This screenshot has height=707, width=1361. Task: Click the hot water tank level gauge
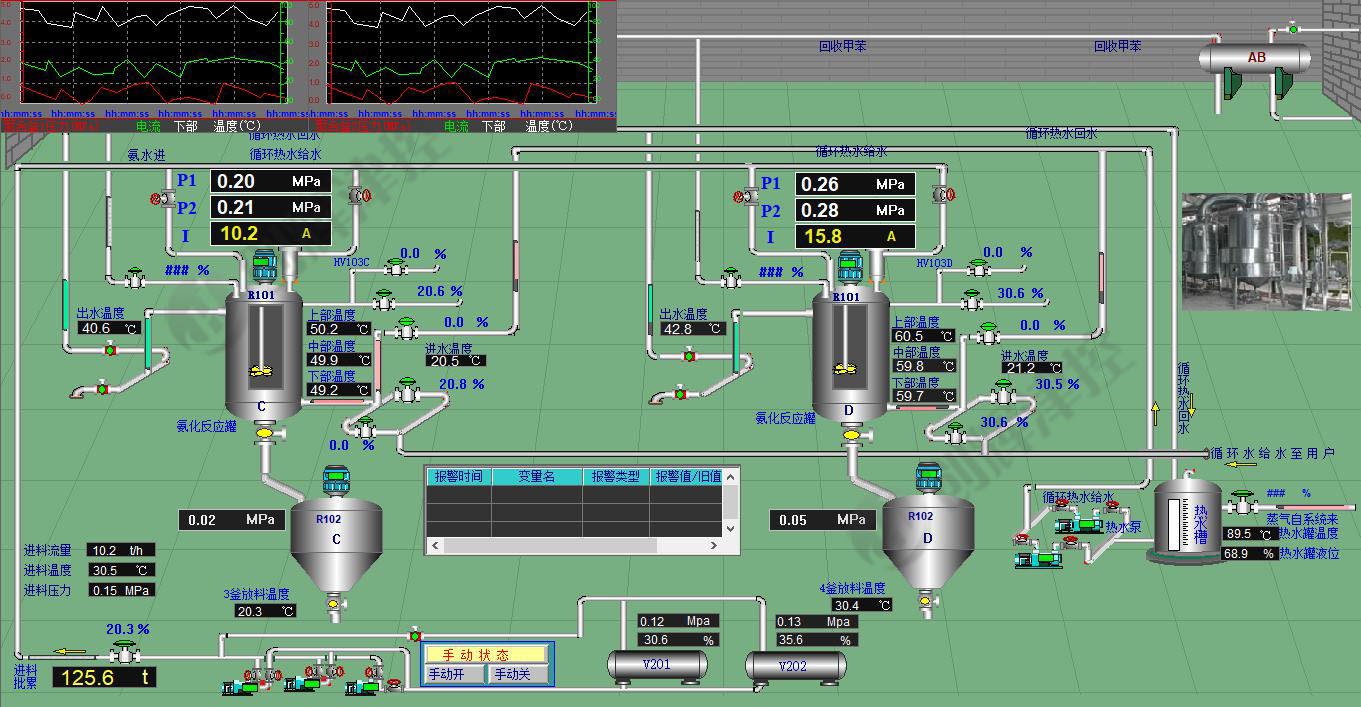[x=1173, y=520]
